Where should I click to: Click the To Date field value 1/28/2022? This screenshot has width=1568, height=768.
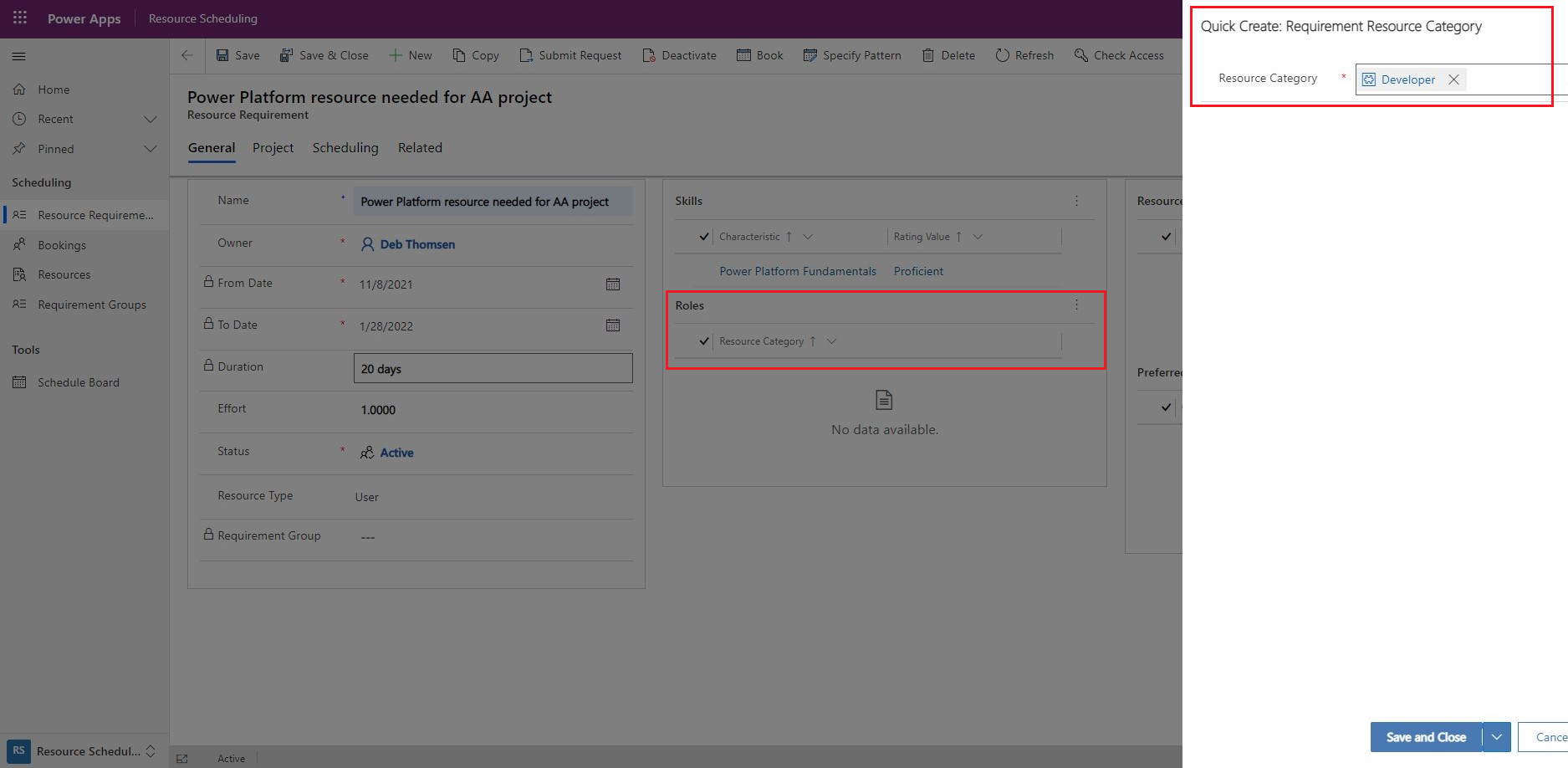pyautogui.click(x=386, y=326)
